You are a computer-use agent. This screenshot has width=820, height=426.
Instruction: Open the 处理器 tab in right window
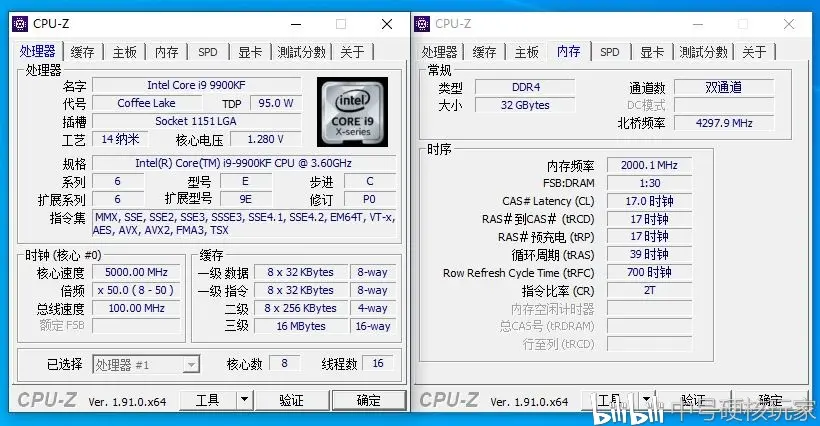point(439,52)
